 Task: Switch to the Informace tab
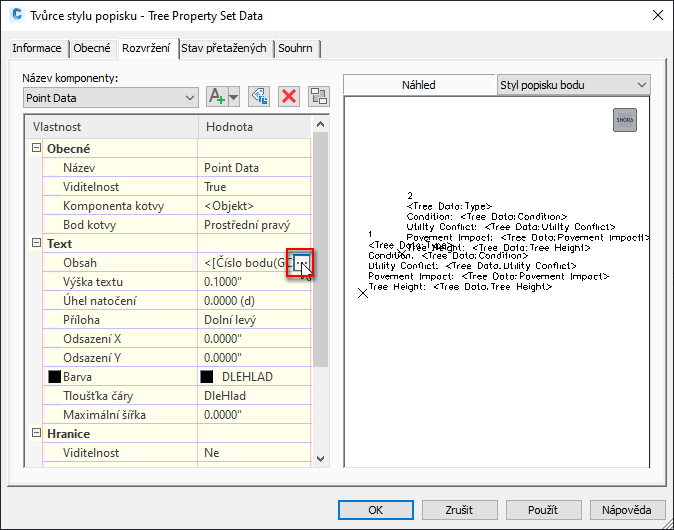[x=37, y=48]
